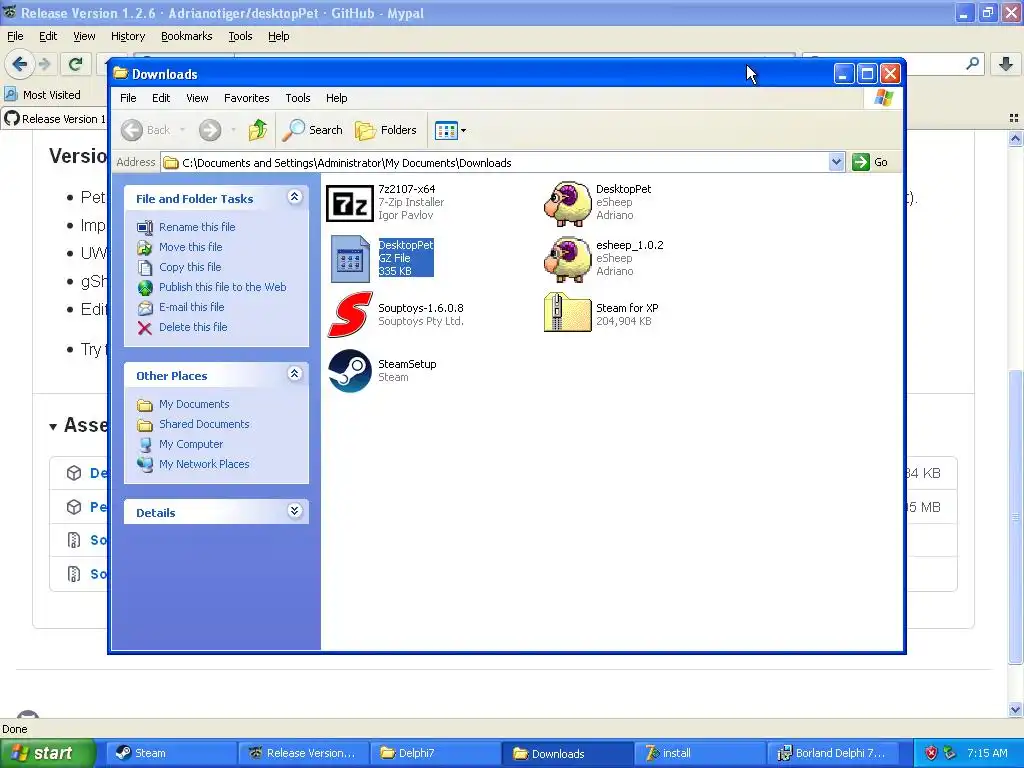Select the SteamSetup icon
Image resolution: width=1024 pixels, height=768 pixels.
coord(350,371)
